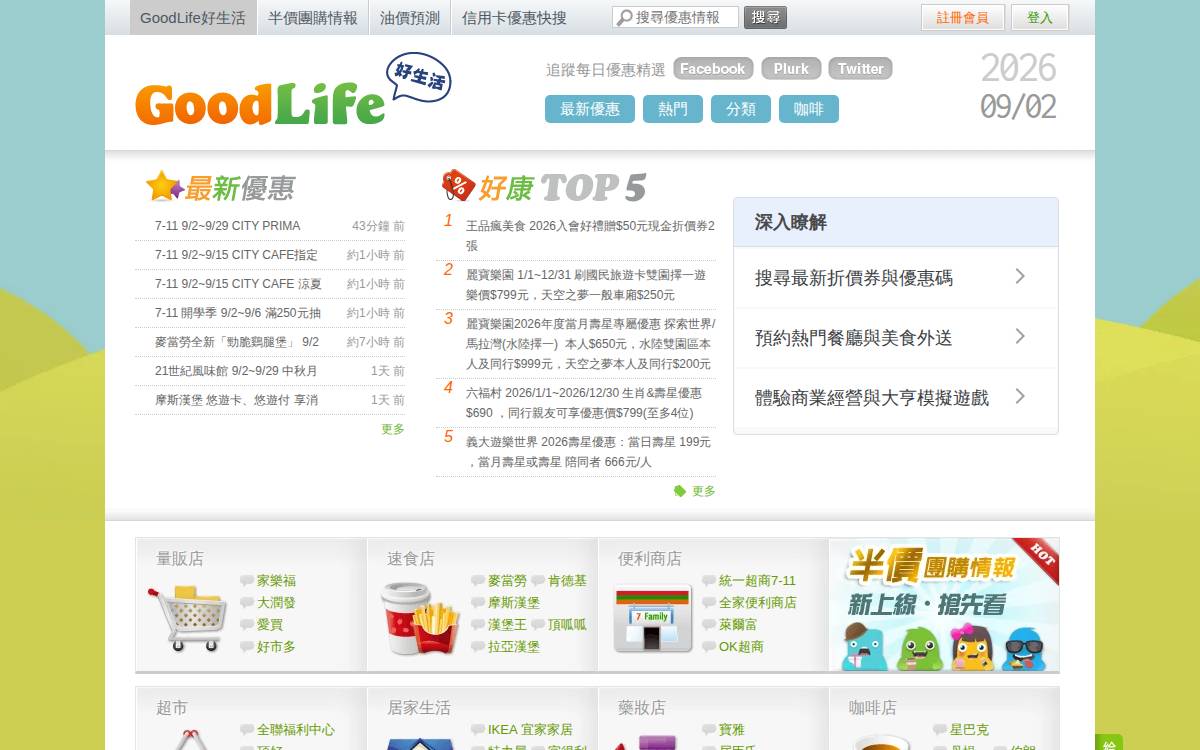
Task: Open the 愛買 store link
Action: [x=270, y=625]
